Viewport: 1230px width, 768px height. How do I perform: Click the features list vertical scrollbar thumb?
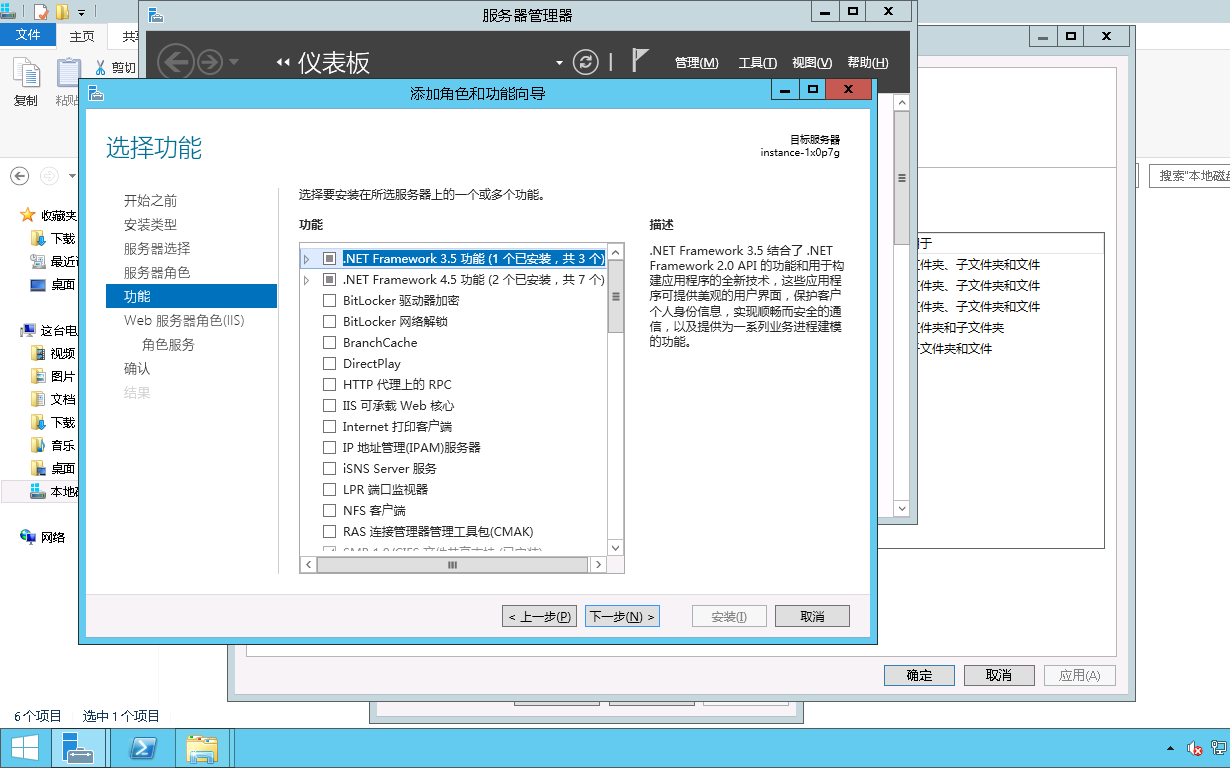(x=616, y=296)
